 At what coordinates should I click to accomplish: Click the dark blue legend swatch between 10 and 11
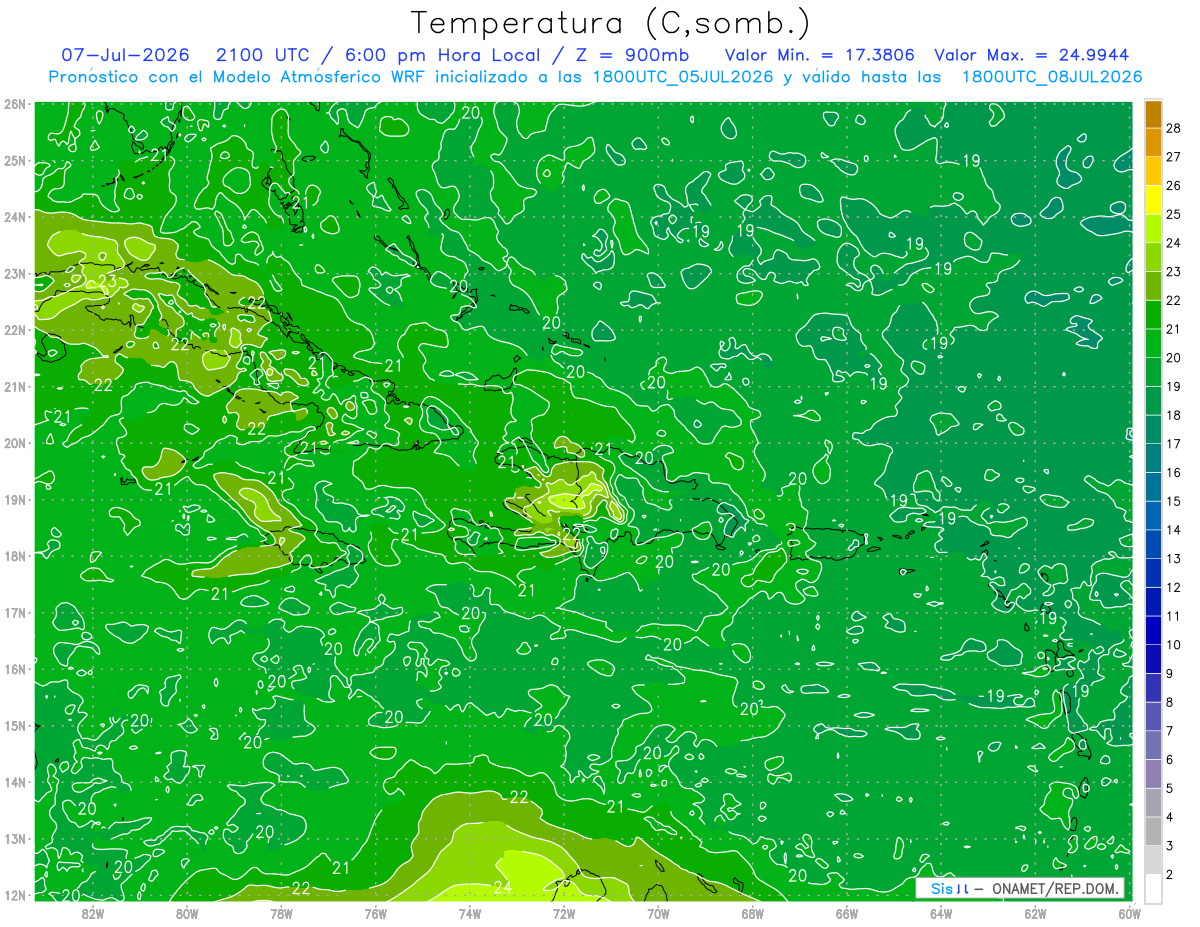(x=1153, y=630)
